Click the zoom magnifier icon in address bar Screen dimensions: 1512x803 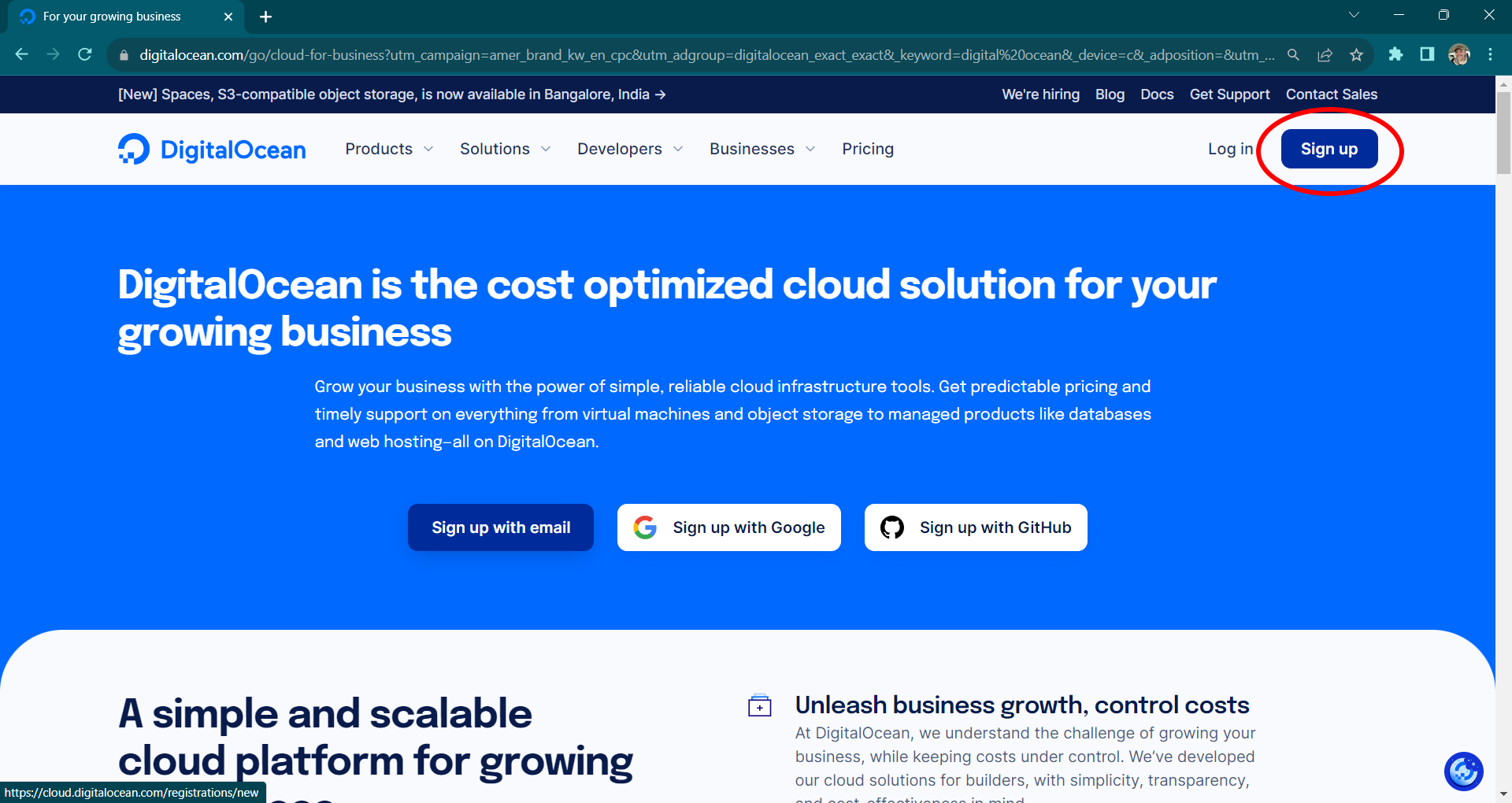click(1293, 55)
